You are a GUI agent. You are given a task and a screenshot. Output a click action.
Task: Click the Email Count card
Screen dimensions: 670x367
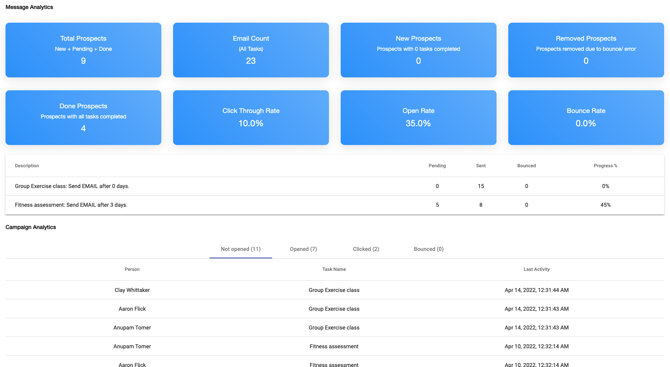coord(251,50)
